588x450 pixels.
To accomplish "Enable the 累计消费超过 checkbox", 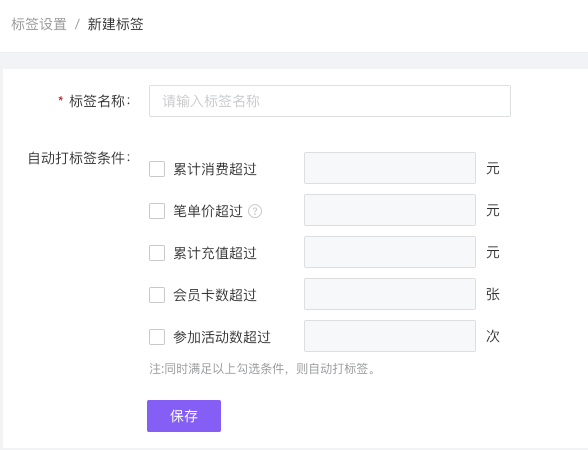I will click(x=157, y=169).
